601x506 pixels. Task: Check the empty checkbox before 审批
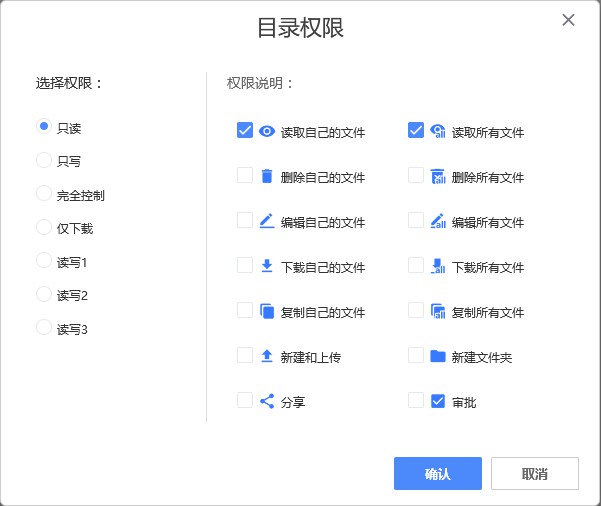[x=416, y=400]
